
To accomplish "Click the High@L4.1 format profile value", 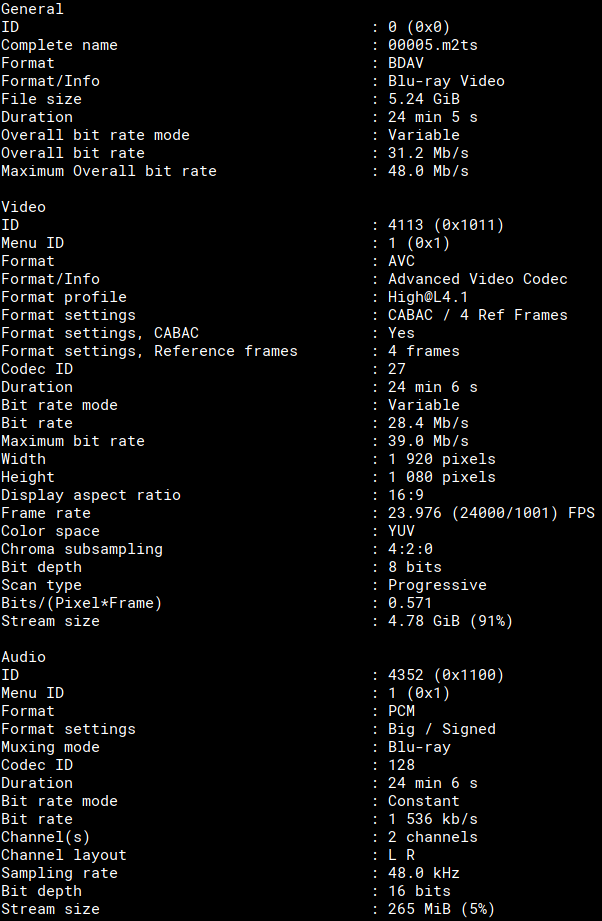I will click(428, 297).
